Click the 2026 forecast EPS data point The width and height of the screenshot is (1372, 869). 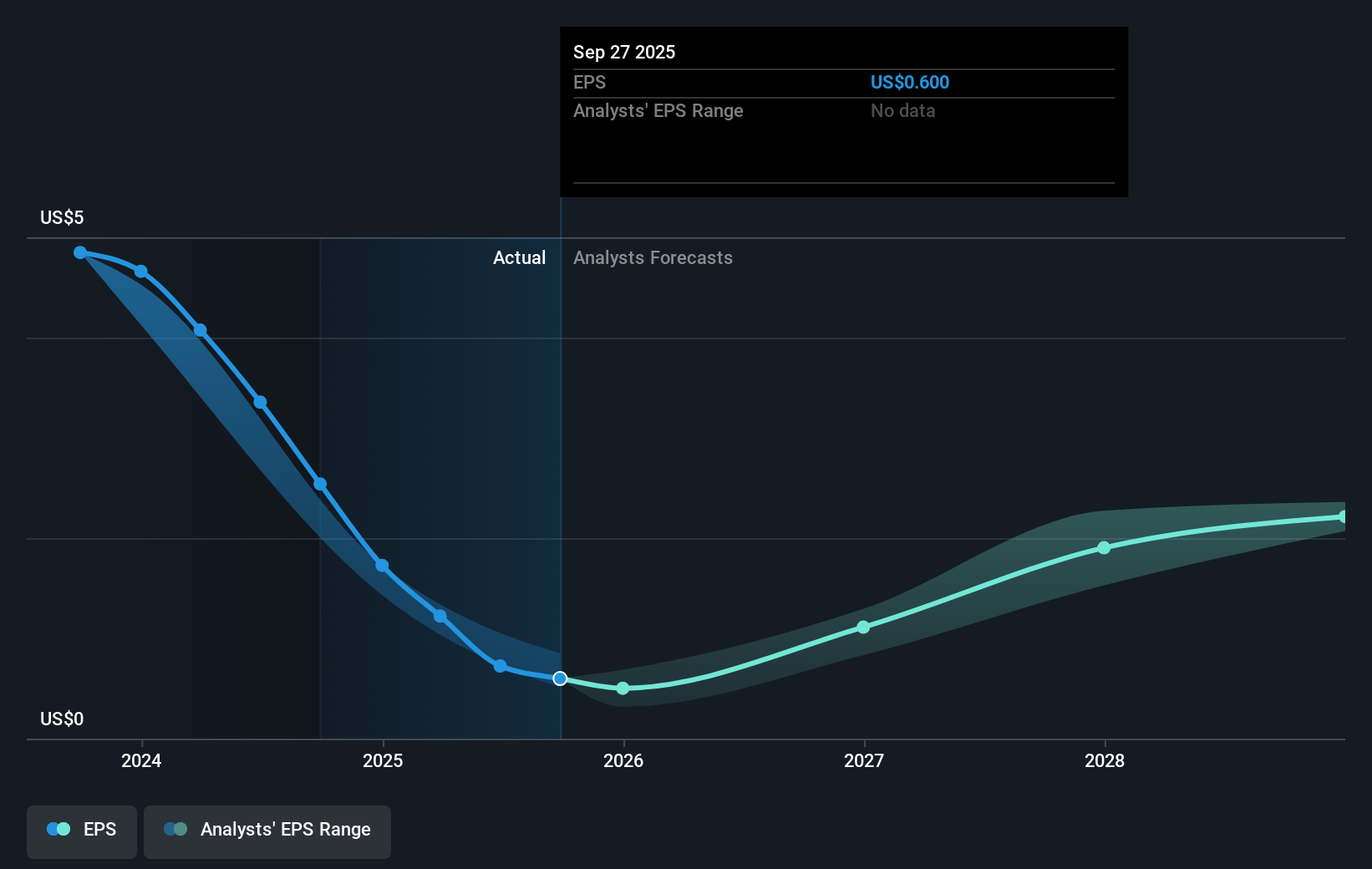tap(622, 689)
